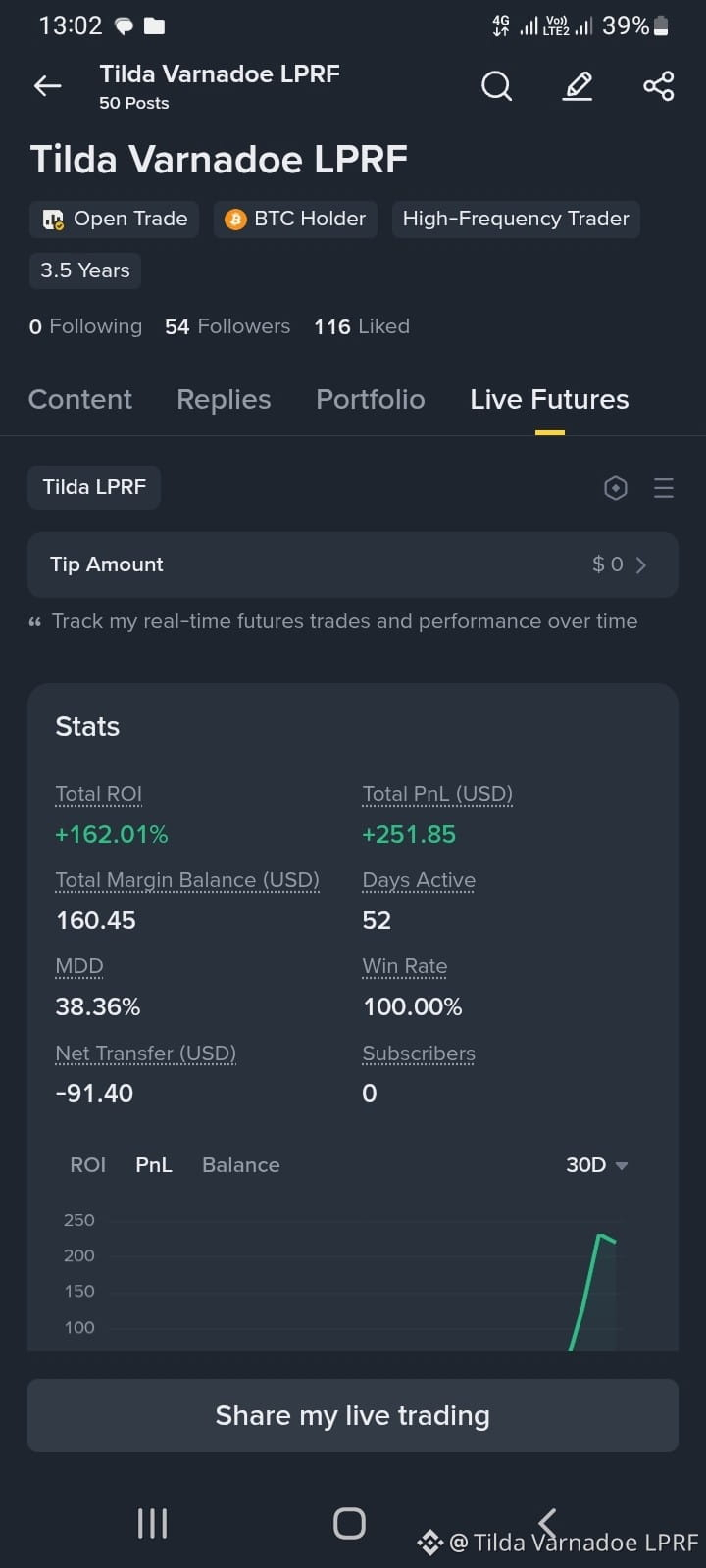Switch to the Portfolio tab

[x=371, y=399]
